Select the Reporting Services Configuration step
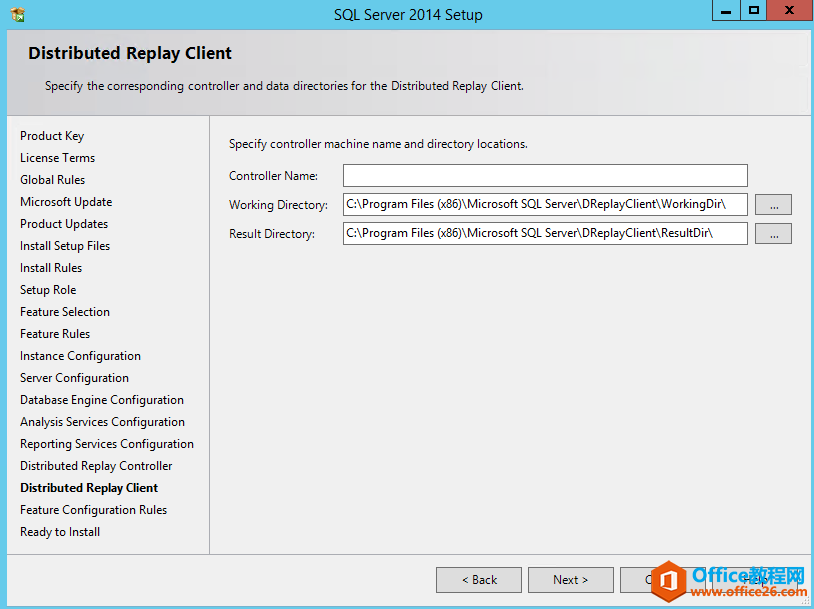This screenshot has height=609, width=814. (x=107, y=444)
